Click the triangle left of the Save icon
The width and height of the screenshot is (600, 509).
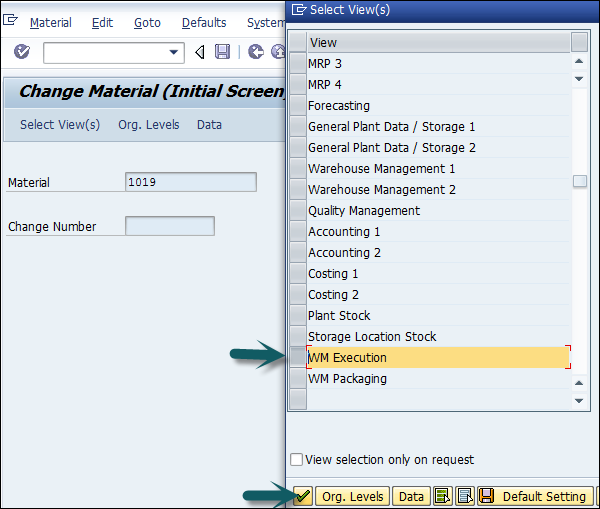pos(200,52)
